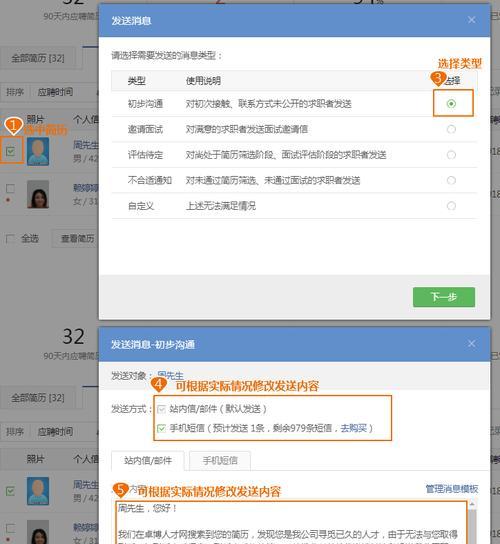Uncheck the 周先生 resume checkbox in top list
This screenshot has height=544, width=500.
(x=10, y=151)
